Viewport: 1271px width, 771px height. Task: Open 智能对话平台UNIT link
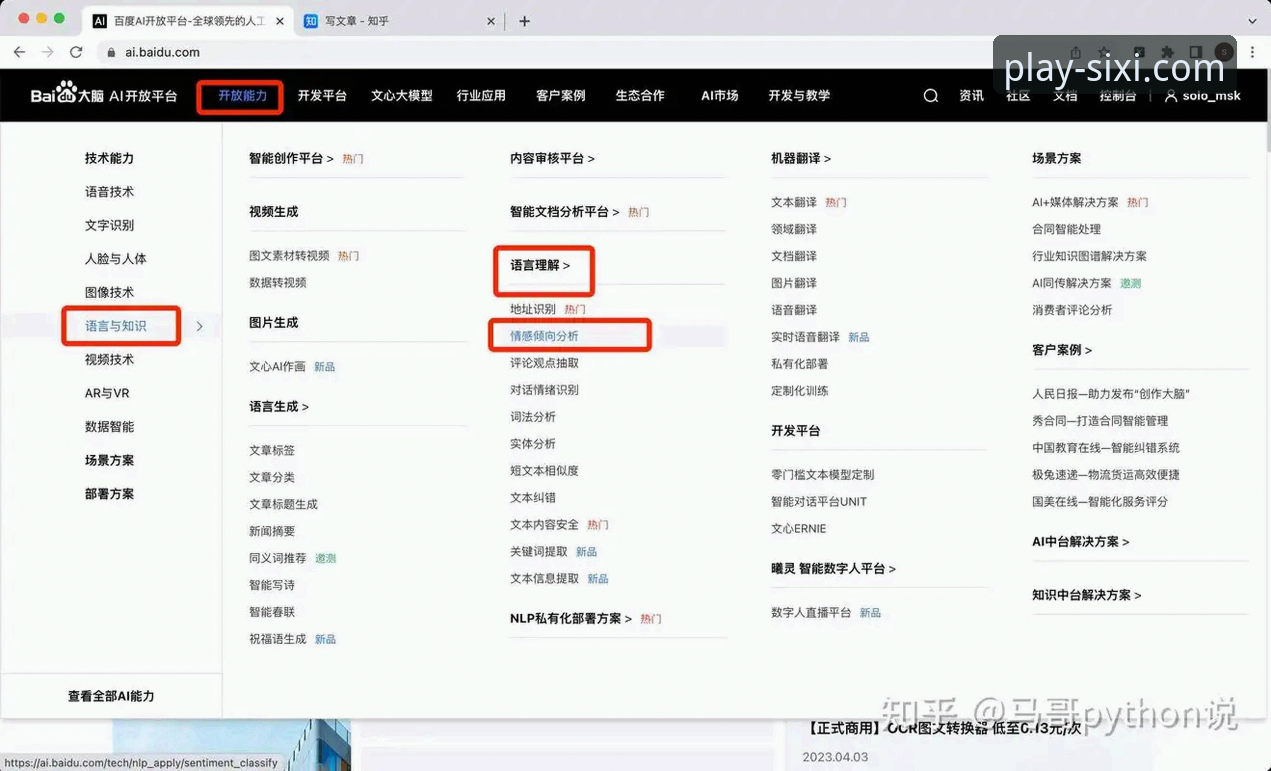coord(819,502)
